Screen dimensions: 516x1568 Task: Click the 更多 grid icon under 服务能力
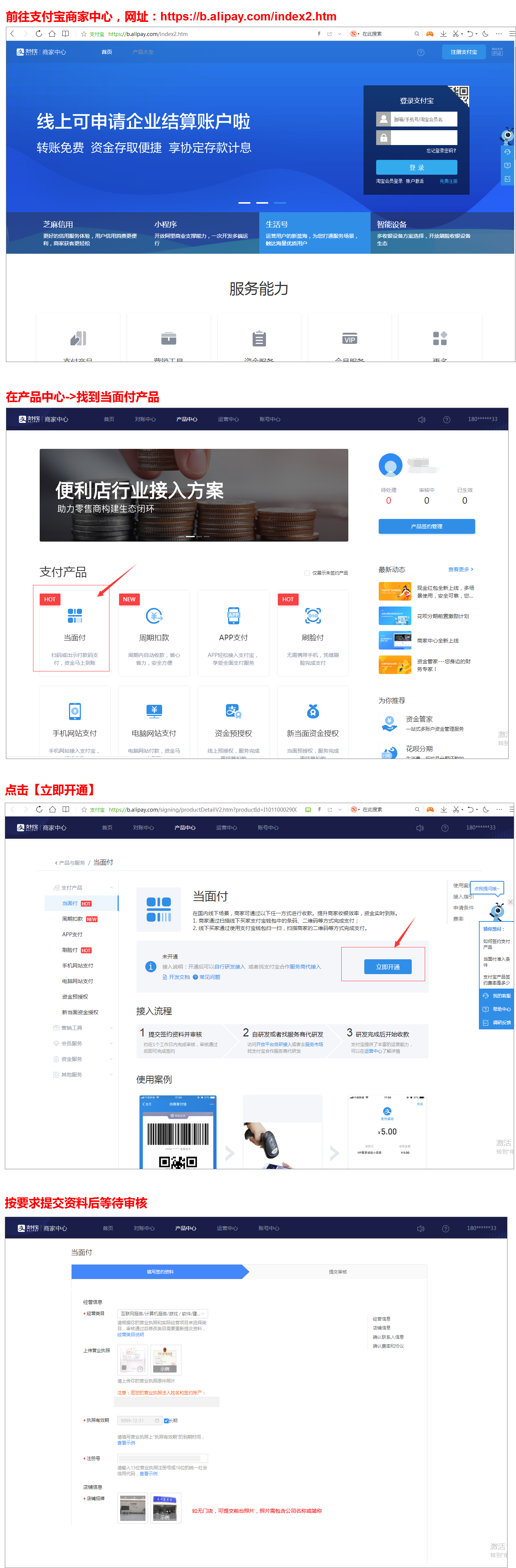point(440,338)
